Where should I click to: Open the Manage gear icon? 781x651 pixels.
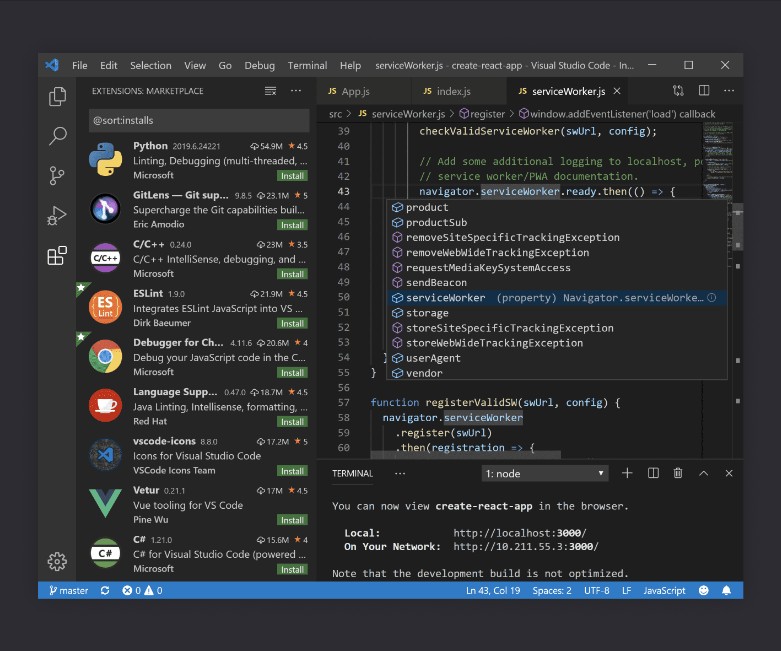(57, 561)
